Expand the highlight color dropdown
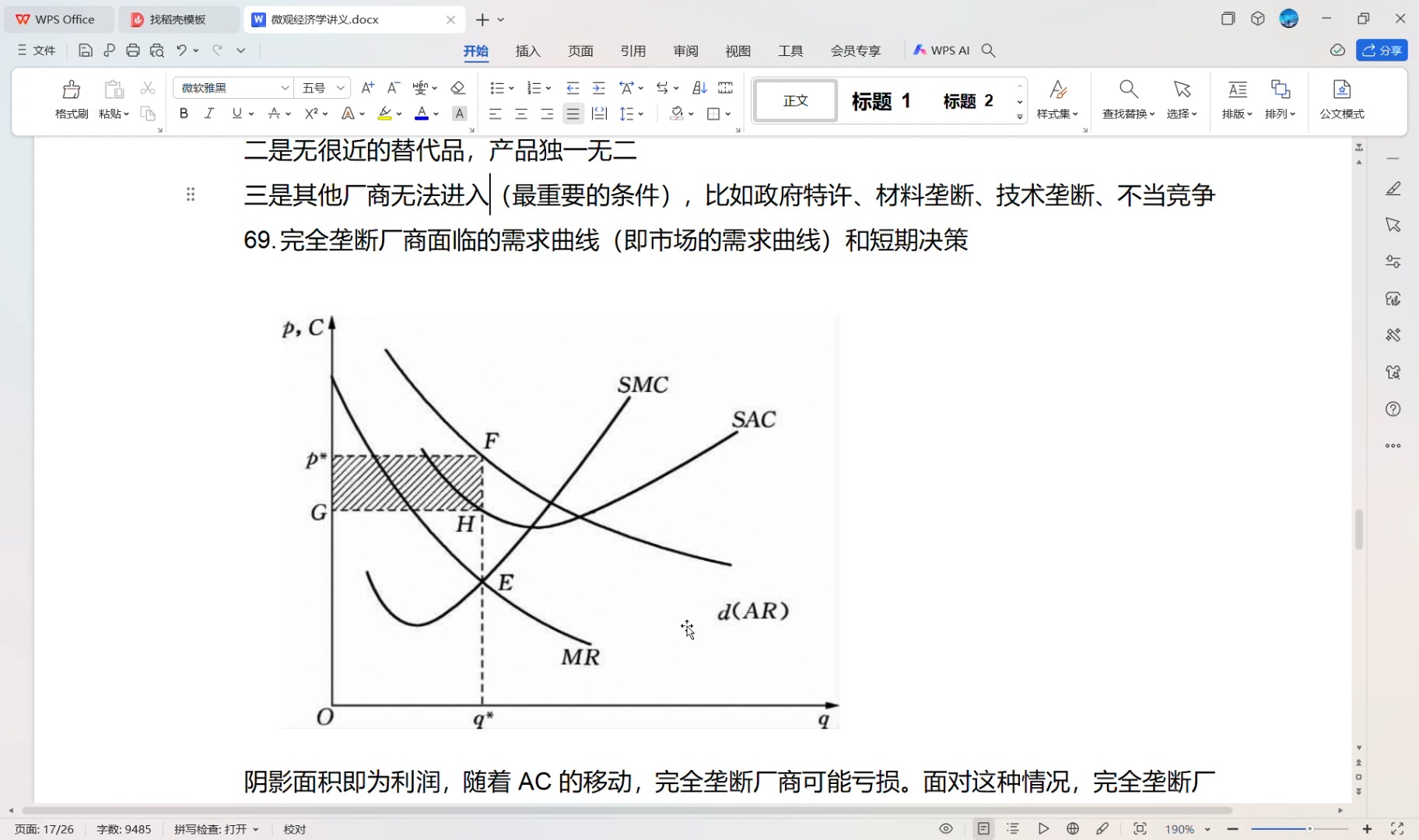Viewport: 1419px width, 840px height. (x=398, y=114)
